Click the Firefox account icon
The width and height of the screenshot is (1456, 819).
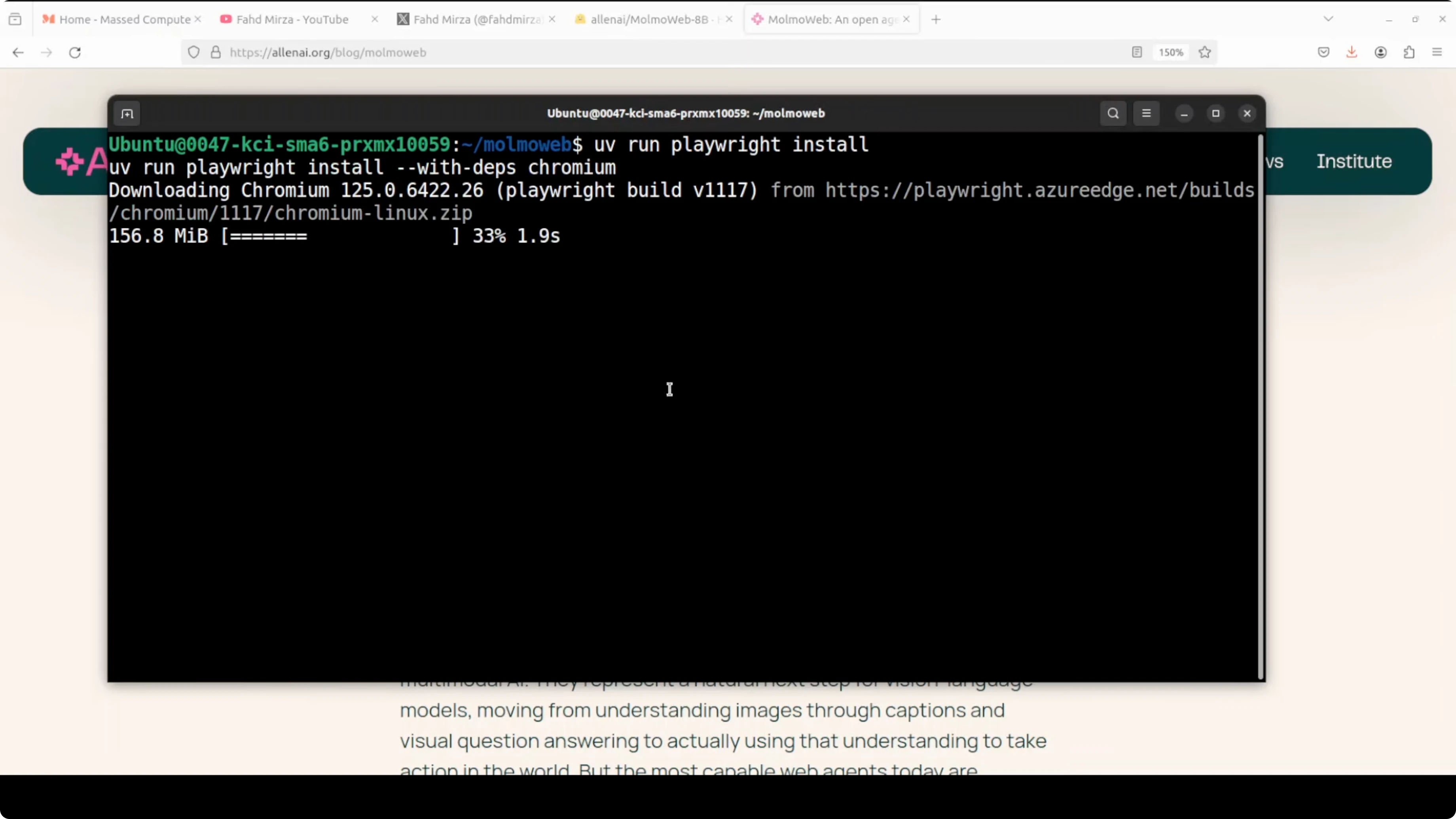(1380, 53)
